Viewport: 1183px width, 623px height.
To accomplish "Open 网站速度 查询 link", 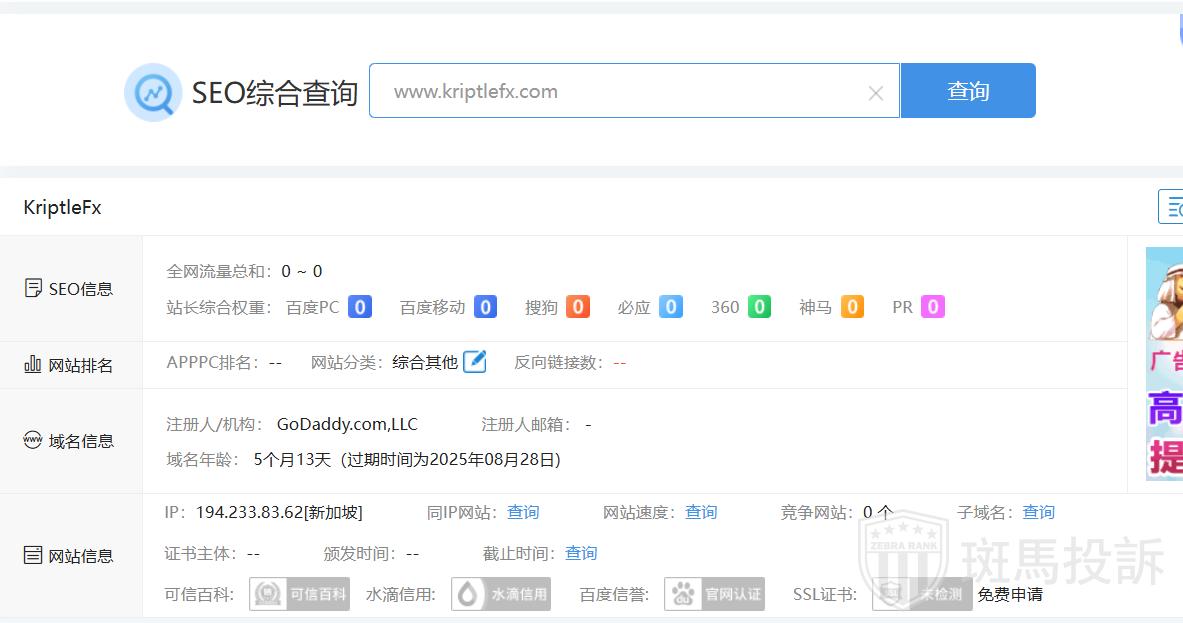I will click(700, 512).
